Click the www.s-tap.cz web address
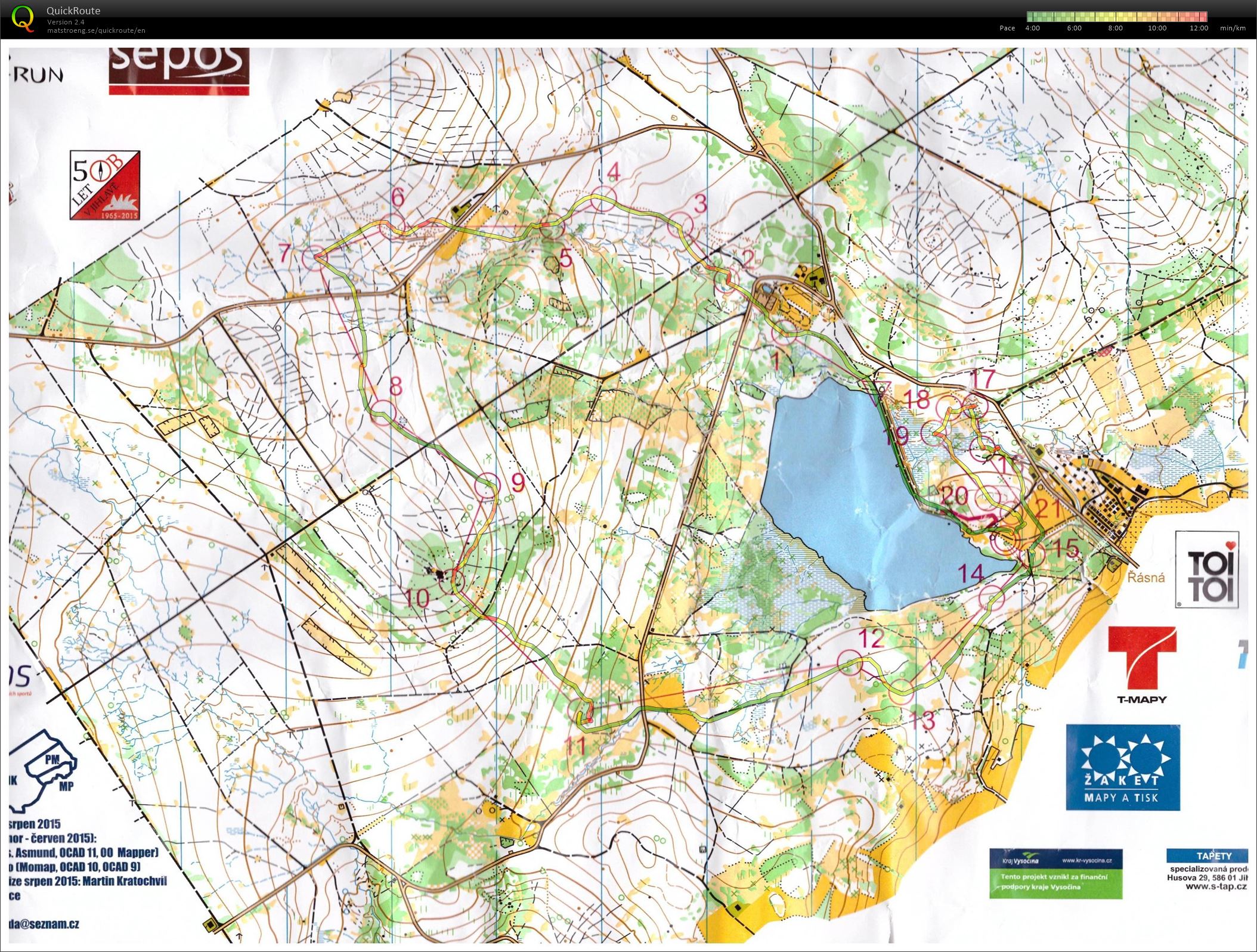This screenshot has height=952, width=1257. tap(1216, 886)
